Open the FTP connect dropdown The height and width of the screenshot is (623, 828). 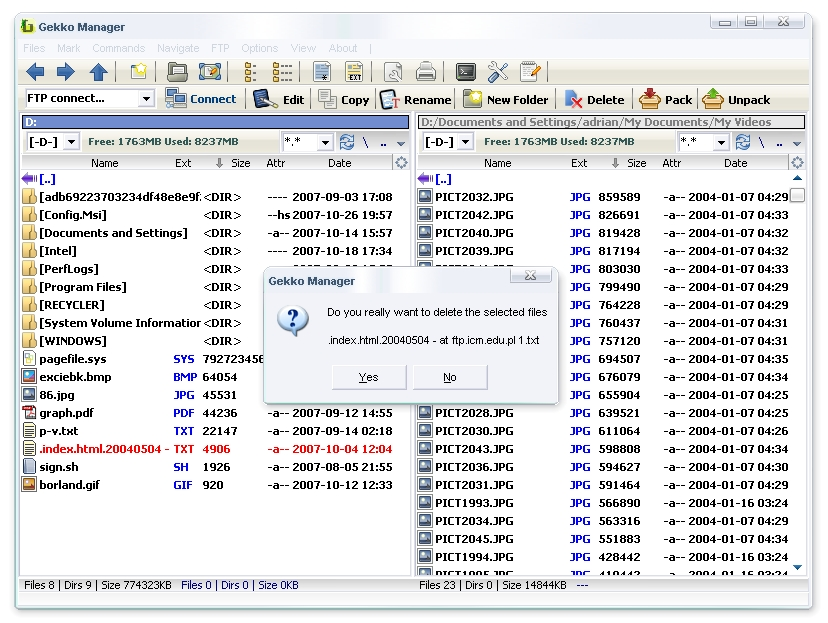(146, 98)
